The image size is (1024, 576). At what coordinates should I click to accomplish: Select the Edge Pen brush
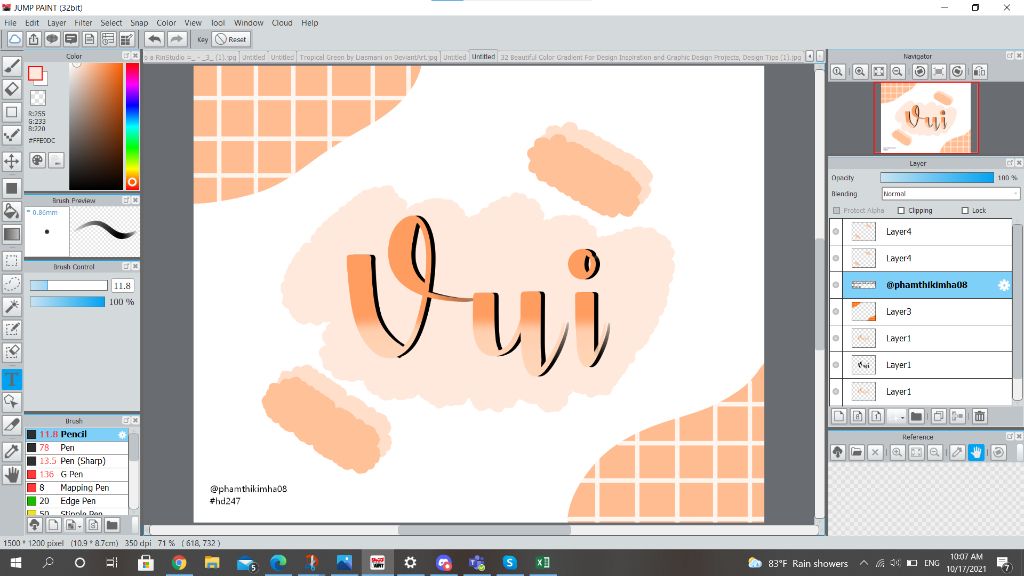(77, 501)
